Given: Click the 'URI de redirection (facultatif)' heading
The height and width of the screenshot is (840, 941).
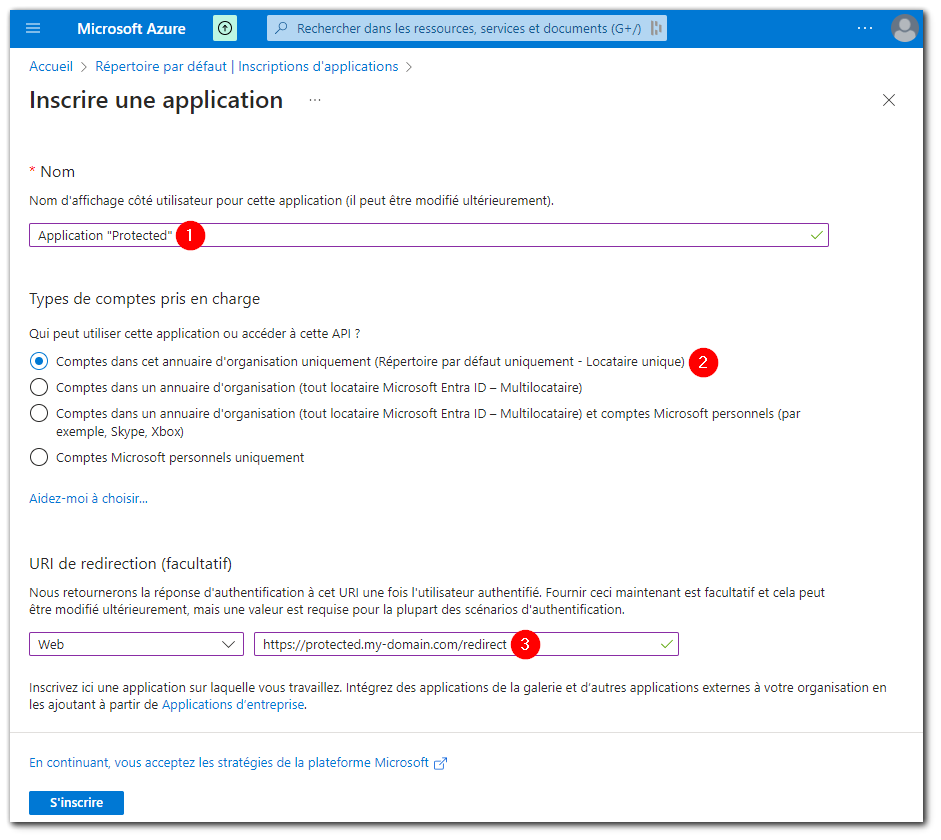Looking at the screenshot, I should click(130, 564).
